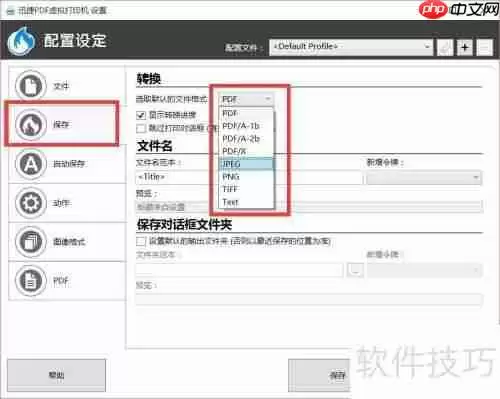Click the filename preview field
This screenshot has width=500, height=399.
click(309, 207)
